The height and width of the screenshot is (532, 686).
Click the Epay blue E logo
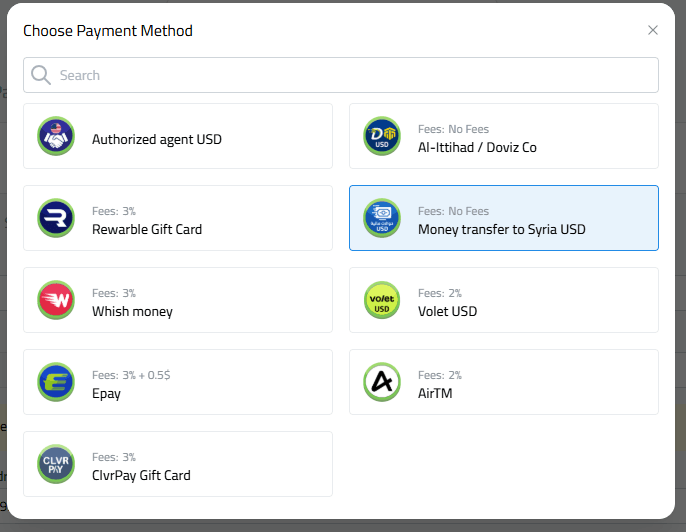(56, 382)
